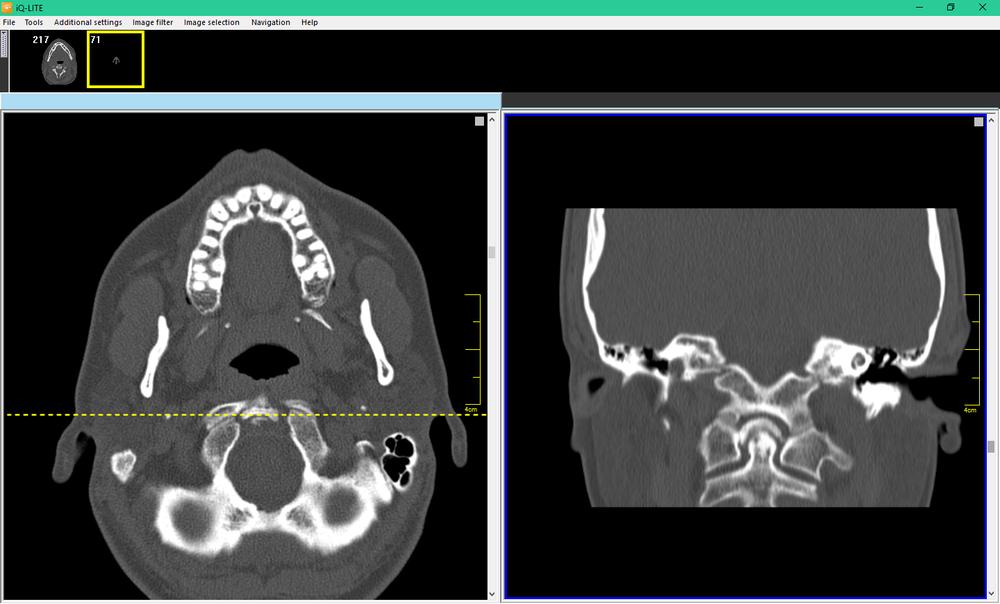
Task: Open the Additional settings menu
Action: pos(88,22)
